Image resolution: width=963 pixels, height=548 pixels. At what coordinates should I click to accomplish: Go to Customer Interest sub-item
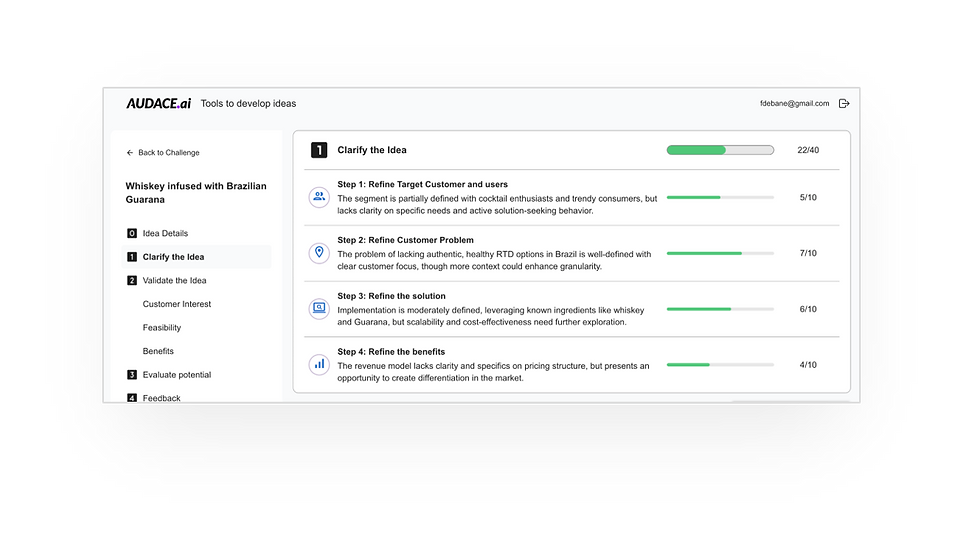coord(177,304)
